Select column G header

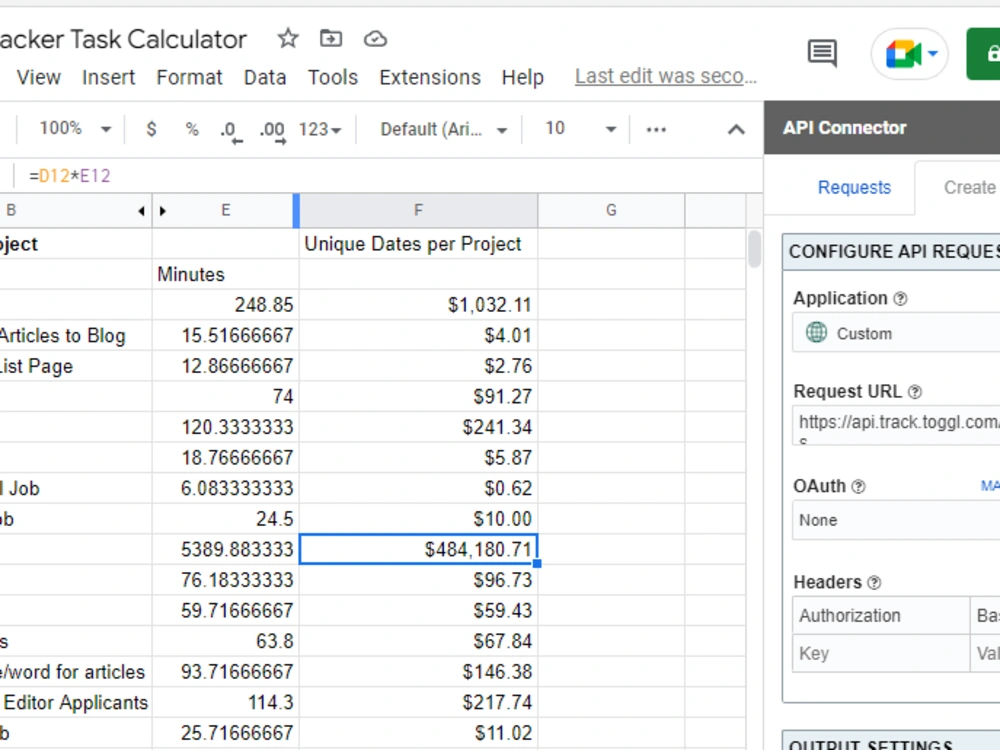coord(611,210)
